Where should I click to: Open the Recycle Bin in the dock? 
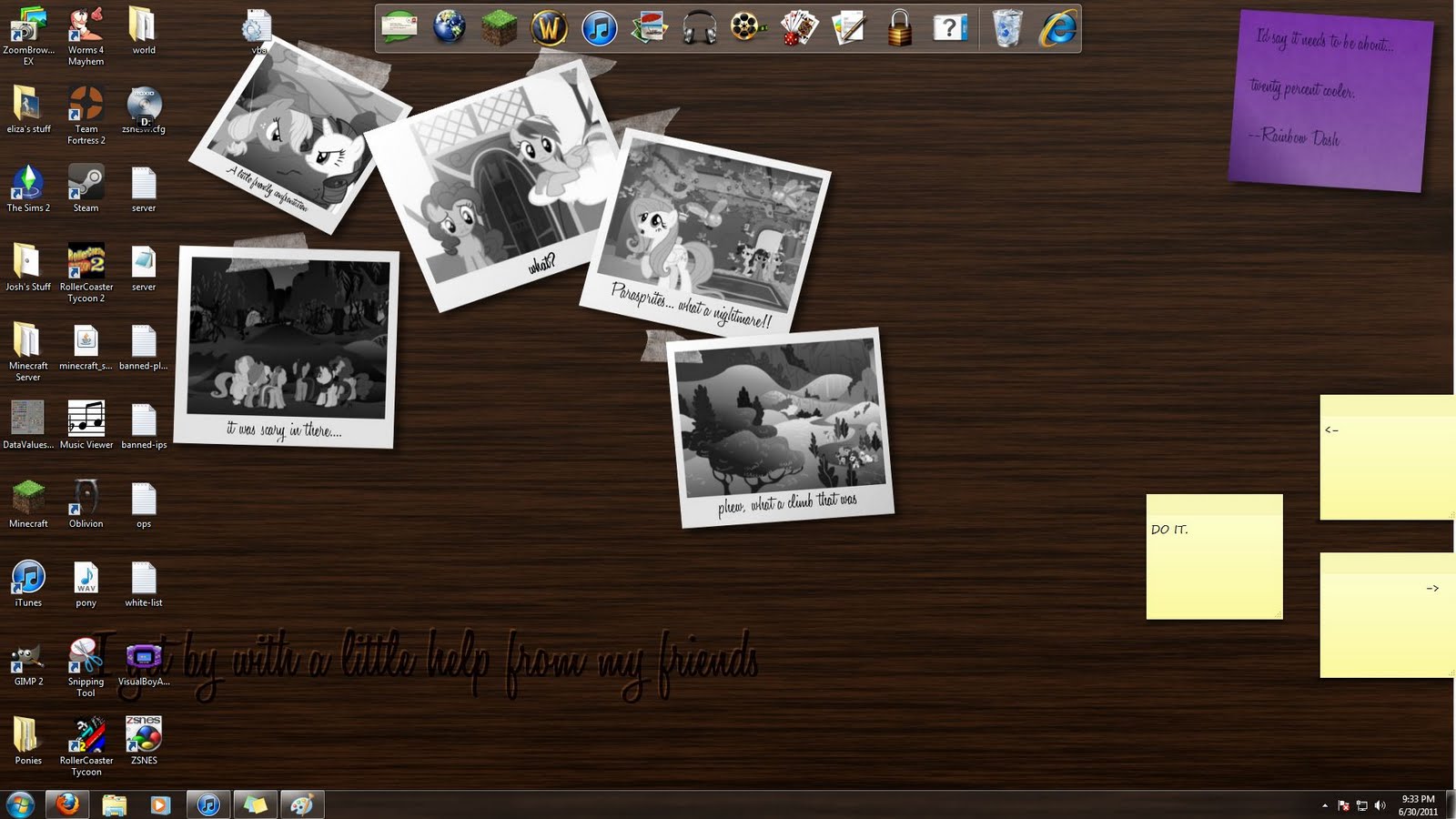1007,28
